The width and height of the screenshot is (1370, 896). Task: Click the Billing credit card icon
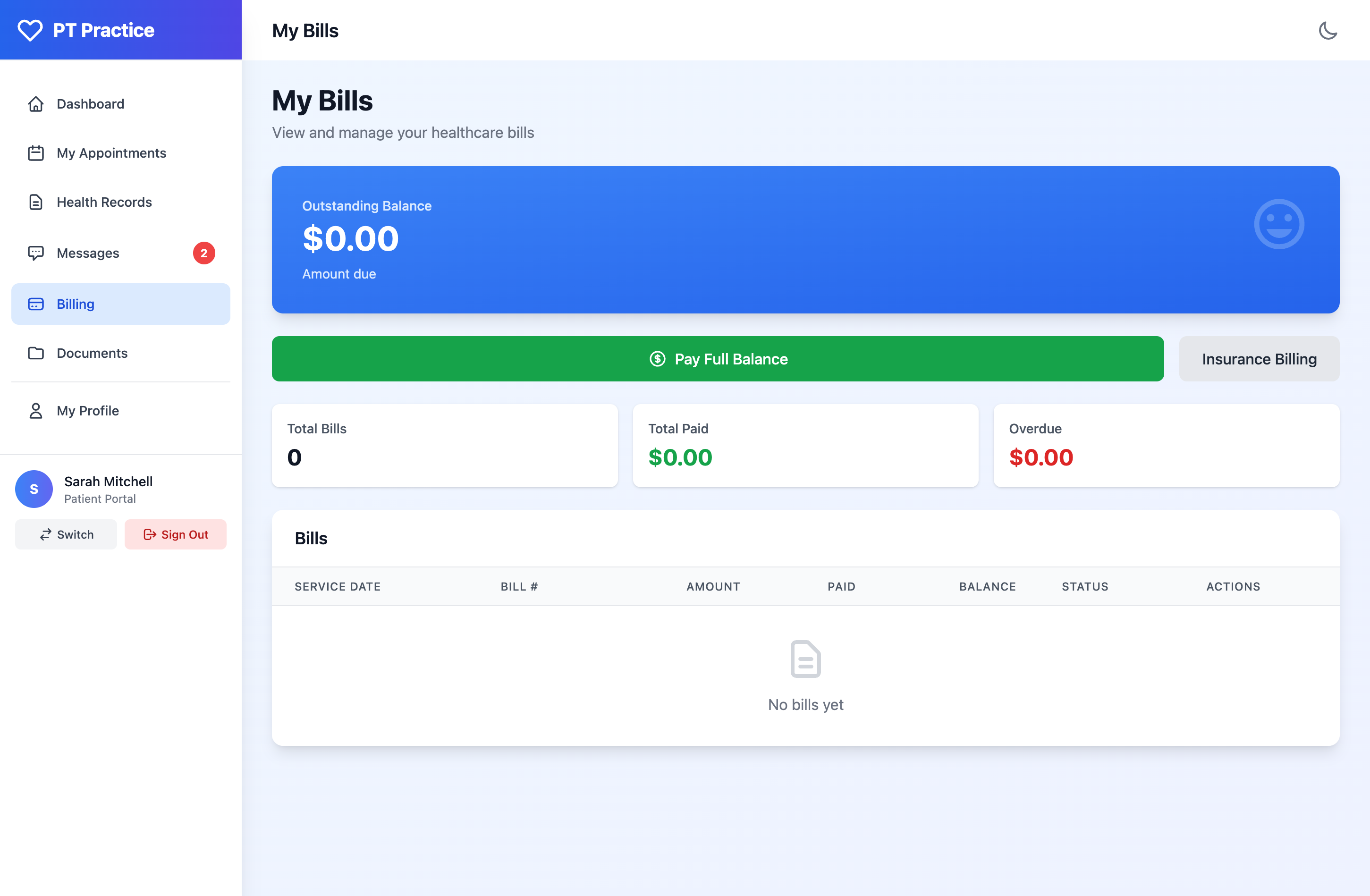pyautogui.click(x=36, y=303)
